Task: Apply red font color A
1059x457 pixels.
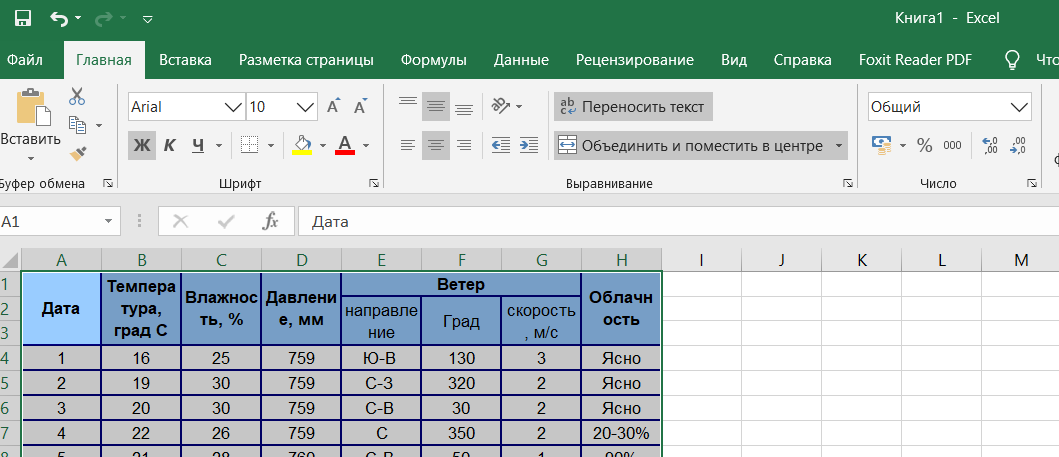Action: tap(345, 145)
